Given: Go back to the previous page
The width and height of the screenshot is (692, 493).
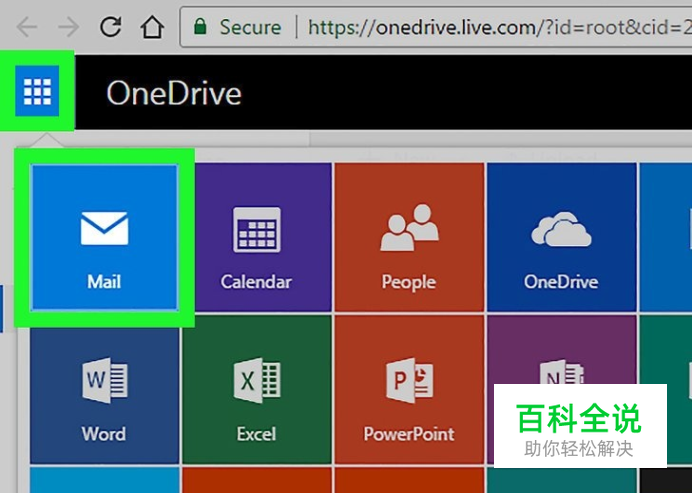Looking at the screenshot, I should click(27, 27).
